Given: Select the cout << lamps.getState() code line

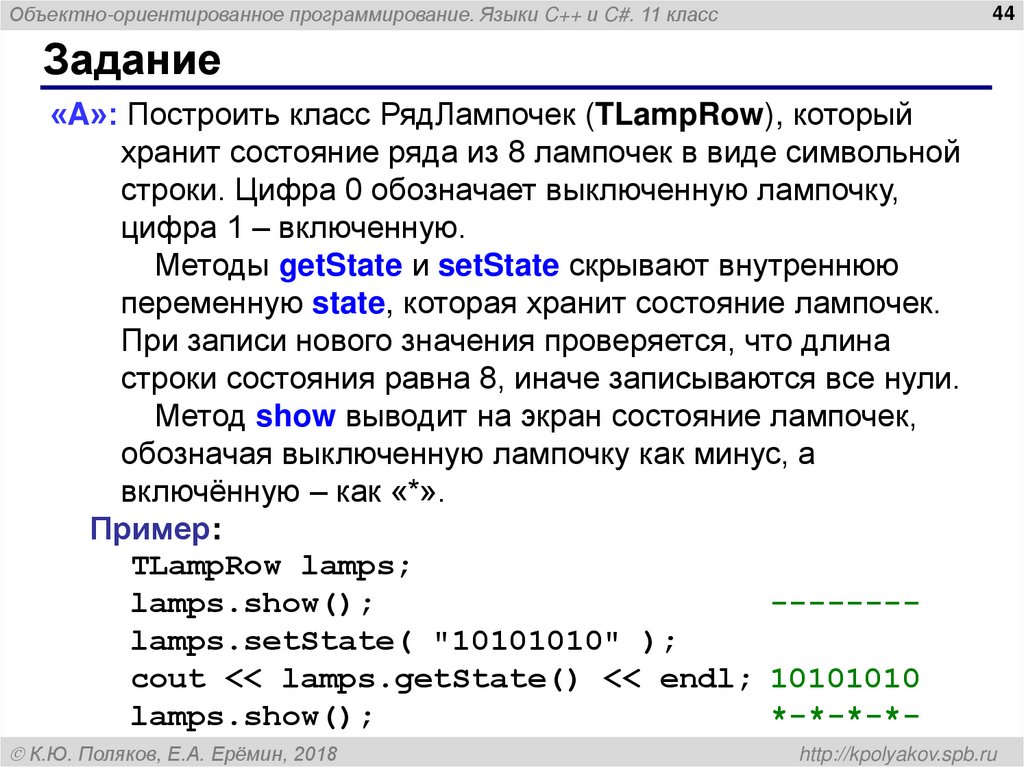Looking at the screenshot, I should click(441, 679).
